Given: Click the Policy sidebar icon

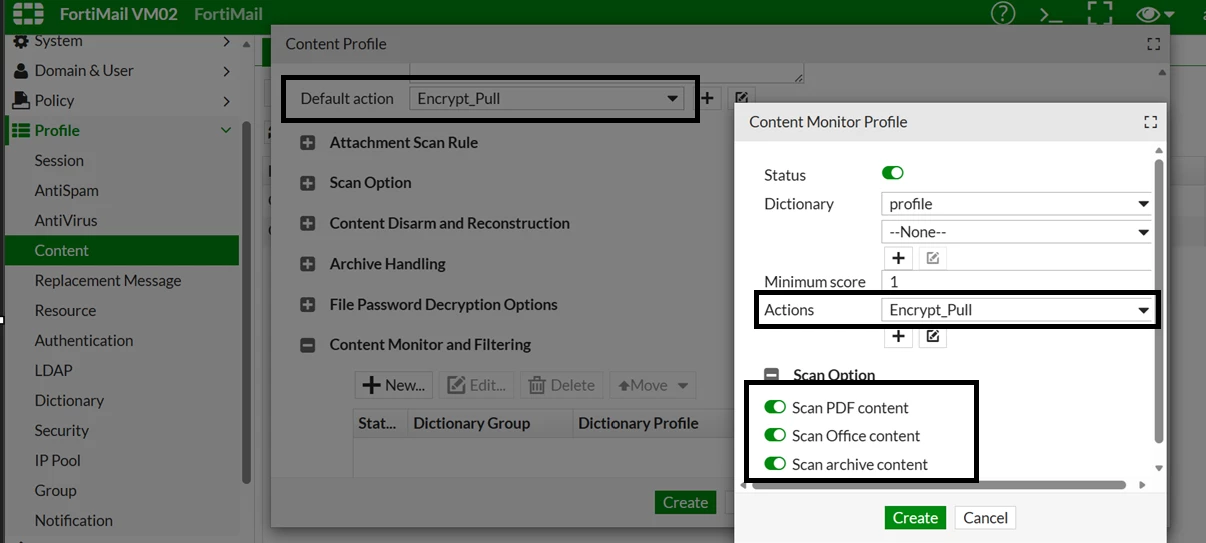Looking at the screenshot, I should [20, 100].
